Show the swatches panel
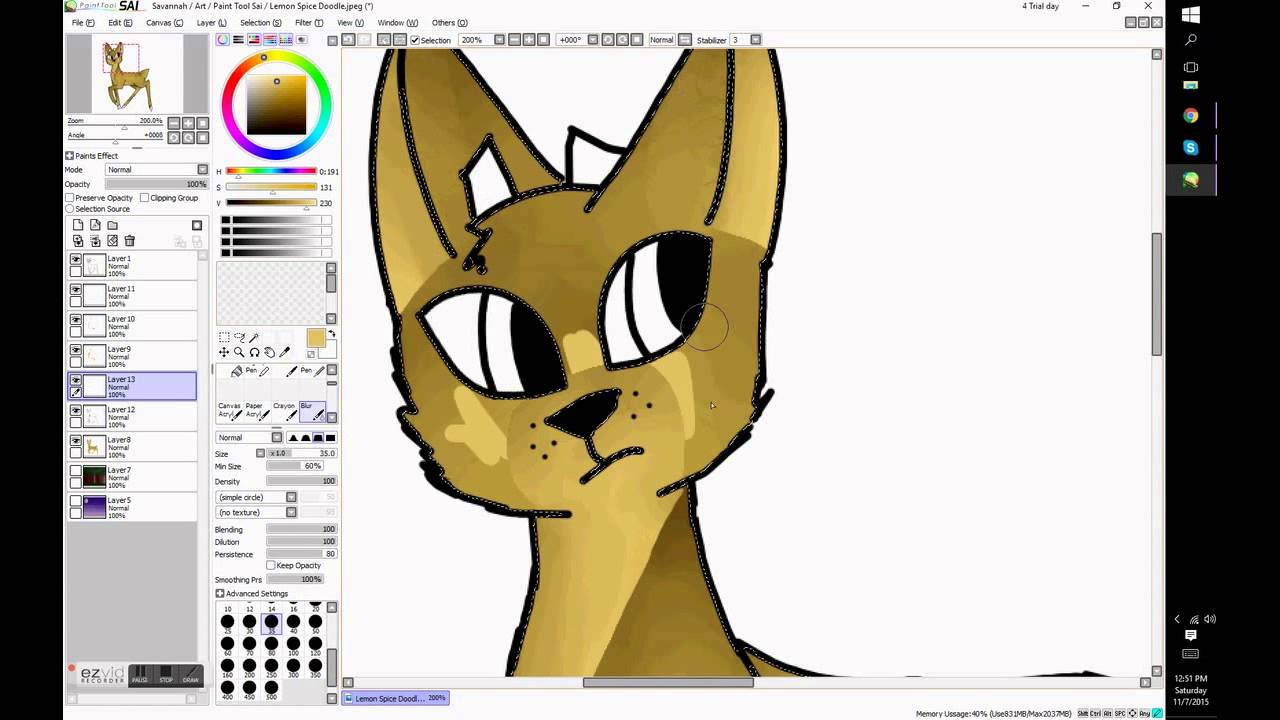 coord(286,40)
